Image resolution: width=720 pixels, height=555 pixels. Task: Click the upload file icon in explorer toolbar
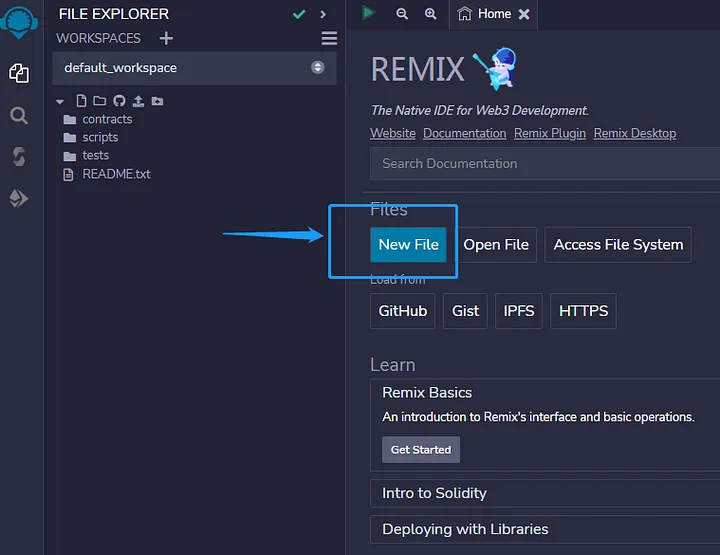138,101
